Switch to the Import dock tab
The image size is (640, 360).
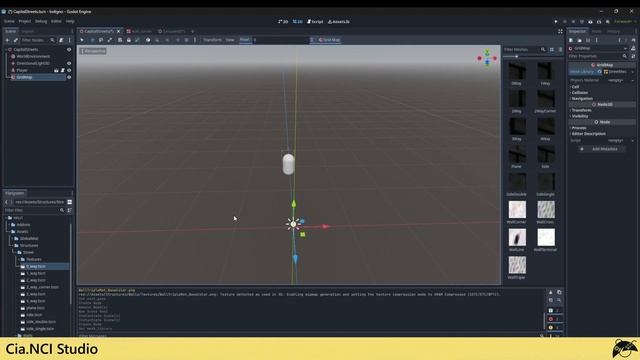28,31
